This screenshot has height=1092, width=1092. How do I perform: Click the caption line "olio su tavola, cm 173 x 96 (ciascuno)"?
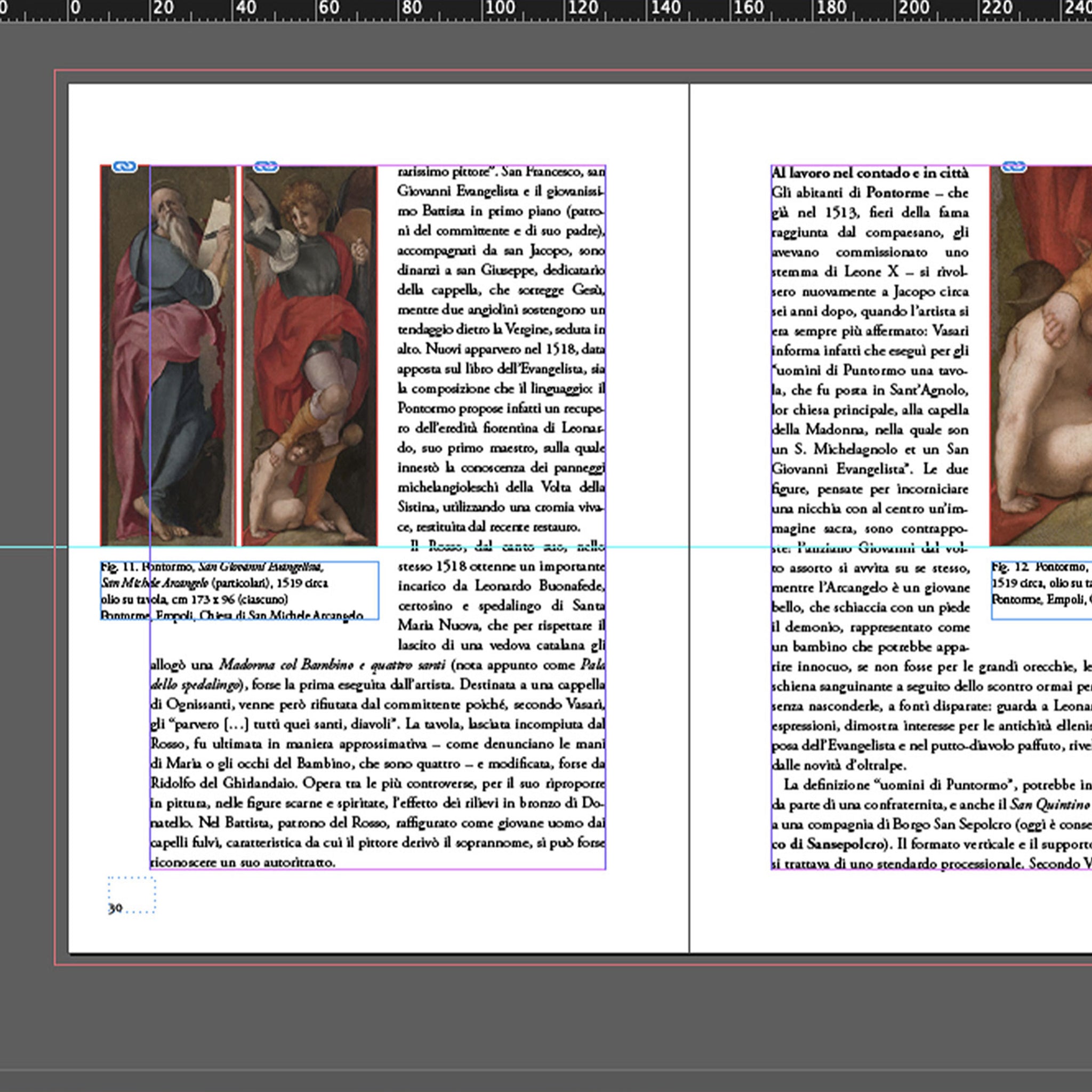[x=195, y=599]
